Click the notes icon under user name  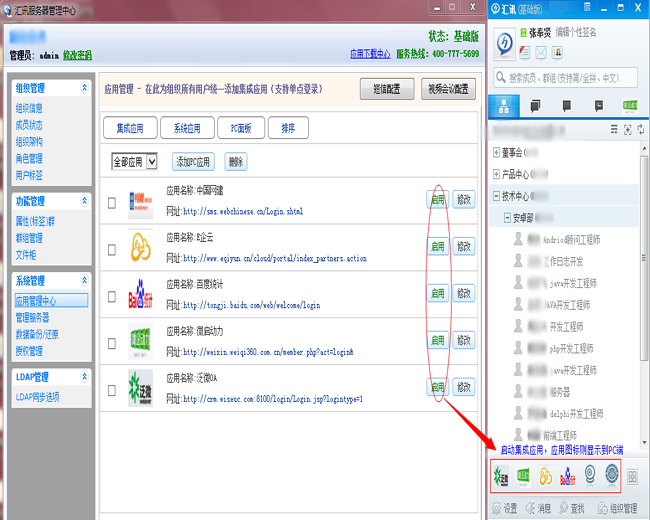(525, 53)
